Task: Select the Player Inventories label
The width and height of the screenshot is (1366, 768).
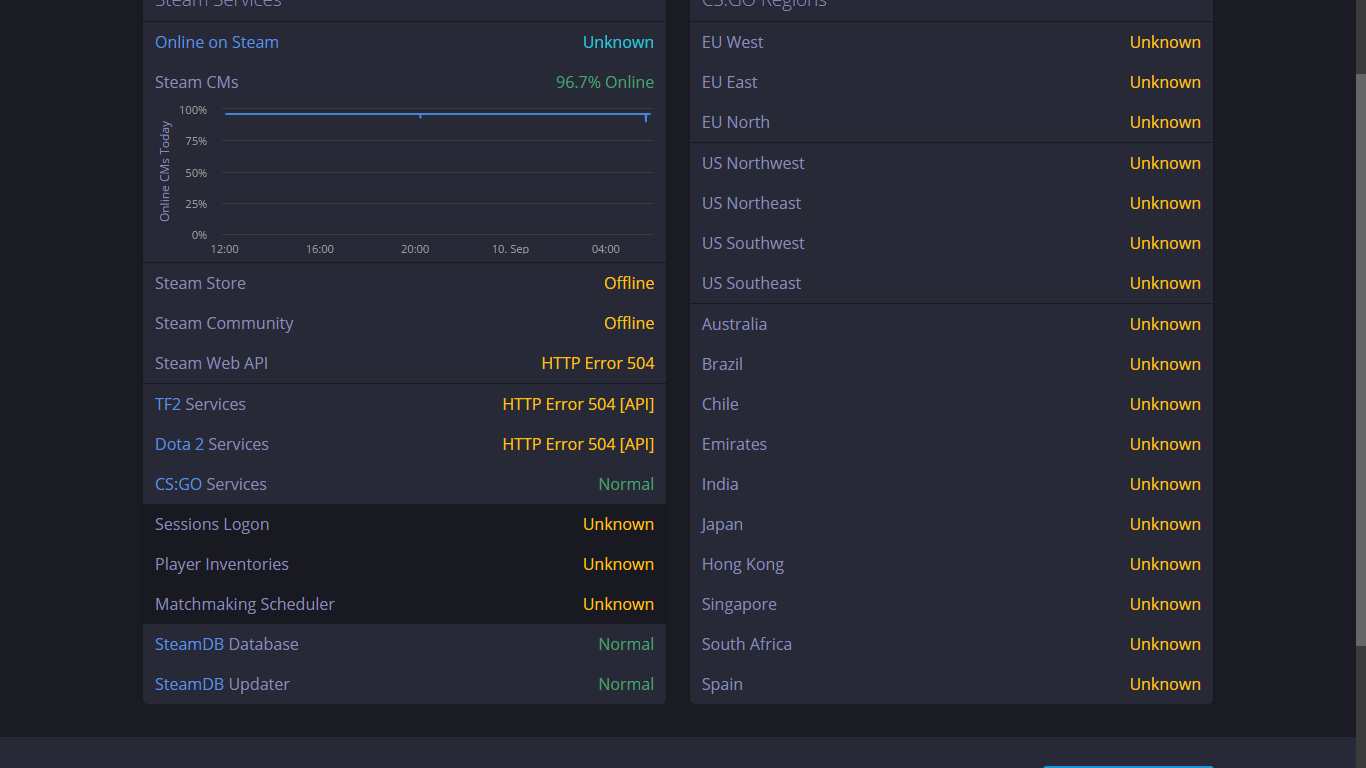Action: tap(222, 564)
